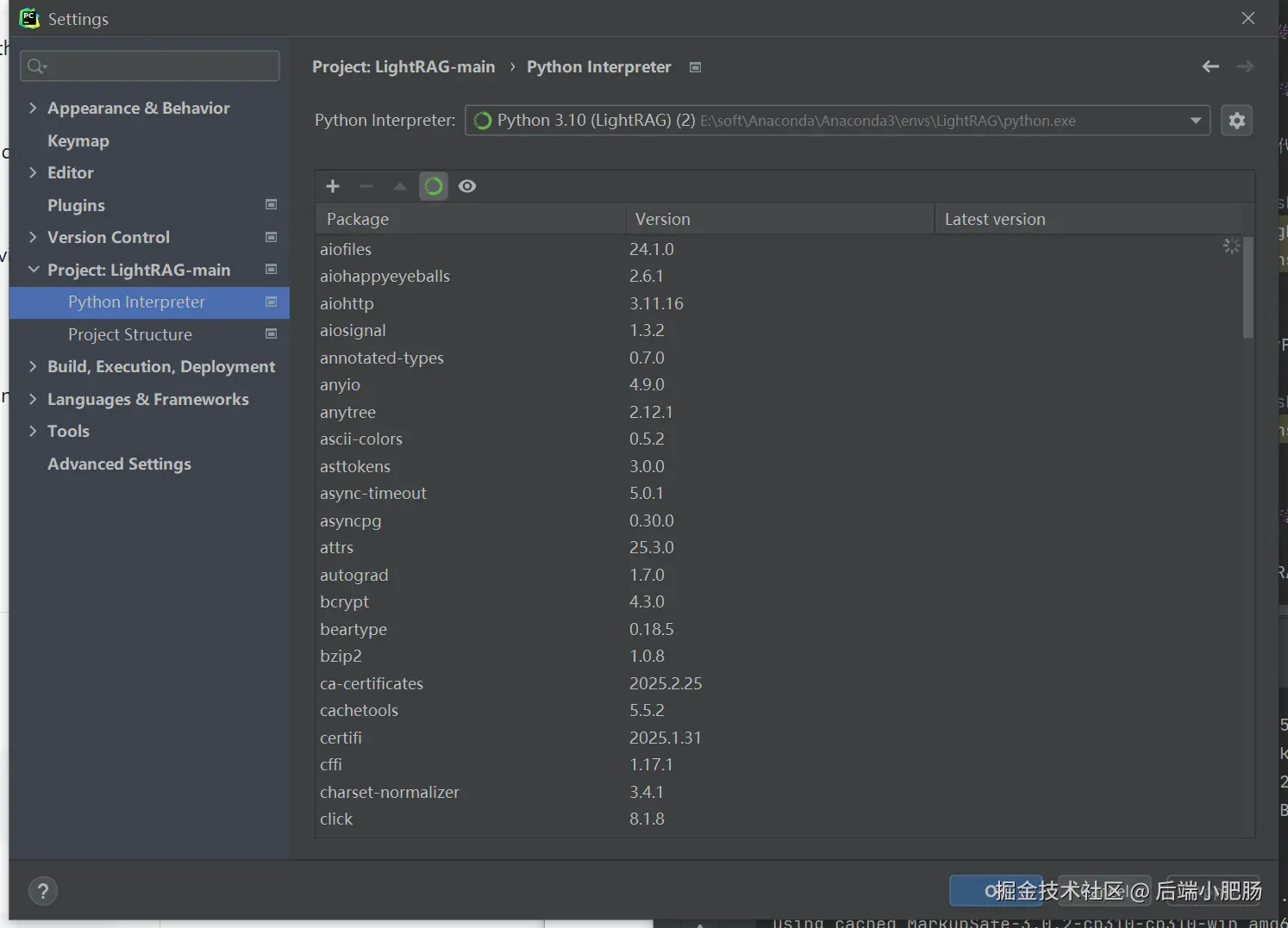Image resolution: width=1288 pixels, height=928 pixels.
Task: Select the anytree package row
Action: click(x=779, y=412)
